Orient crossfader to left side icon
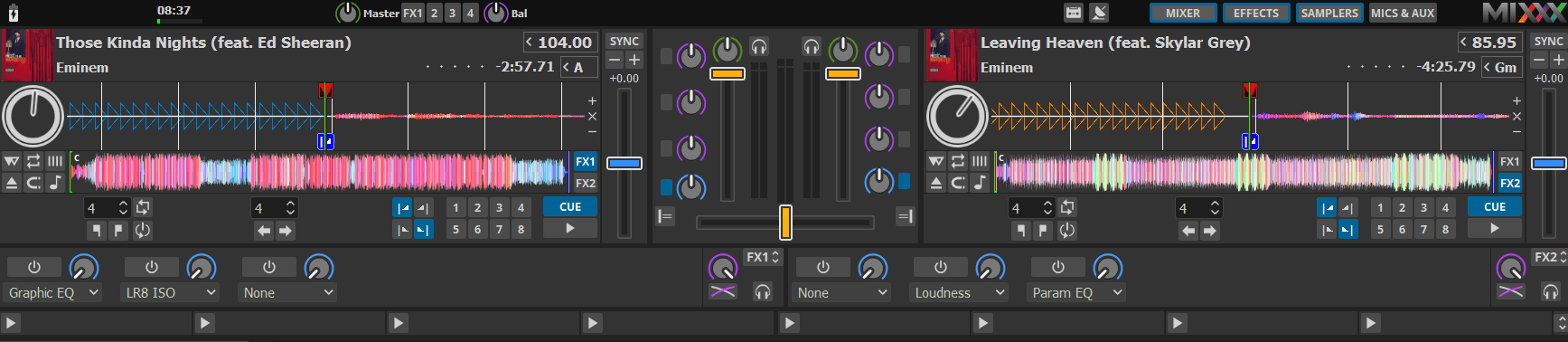The width and height of the screenshot is (1568, 342). click(x=666, y=216)
